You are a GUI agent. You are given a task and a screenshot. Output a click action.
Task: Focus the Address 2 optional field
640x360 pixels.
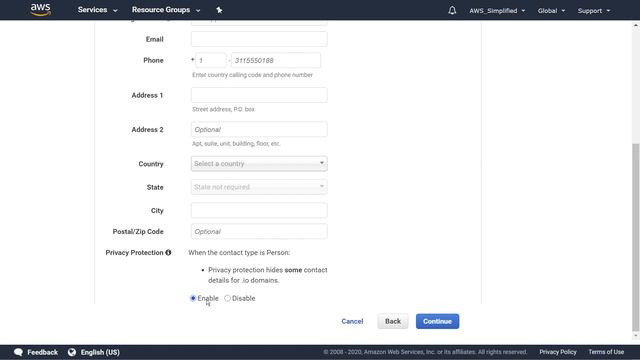[x=259, y=129]
